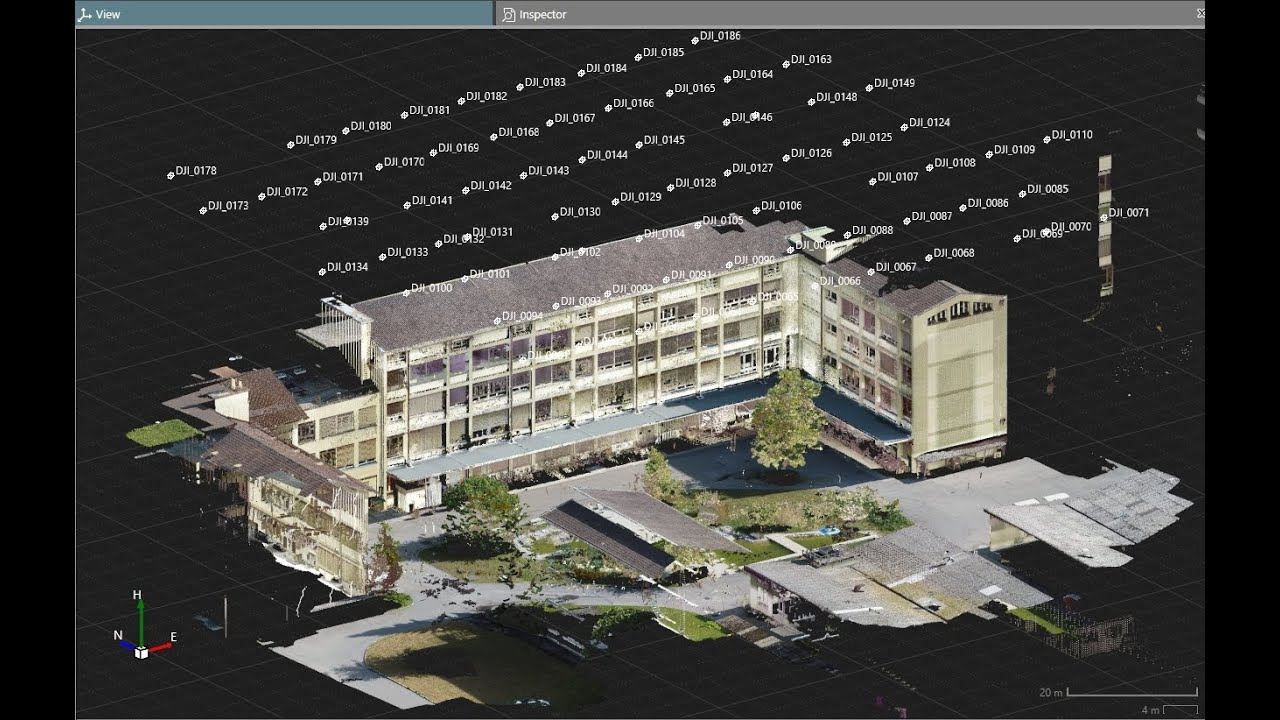1280x720 pixels.
Task: Click the DJI_0170 camera label
Action: pos(405,161)
